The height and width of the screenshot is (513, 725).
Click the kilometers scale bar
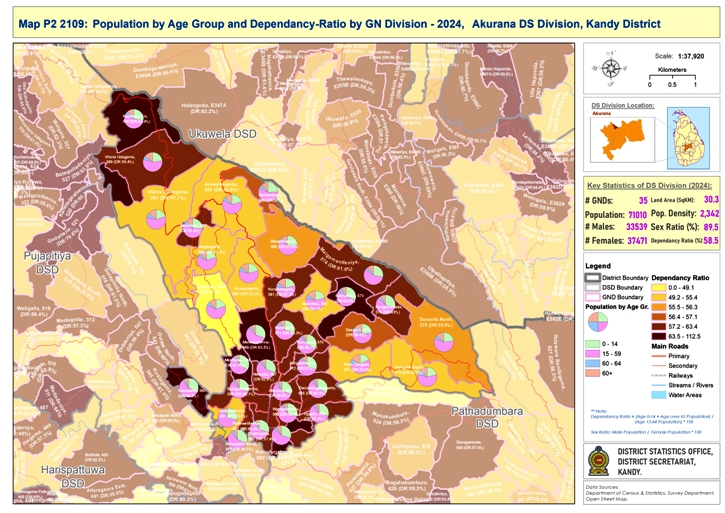coord(672,78)
